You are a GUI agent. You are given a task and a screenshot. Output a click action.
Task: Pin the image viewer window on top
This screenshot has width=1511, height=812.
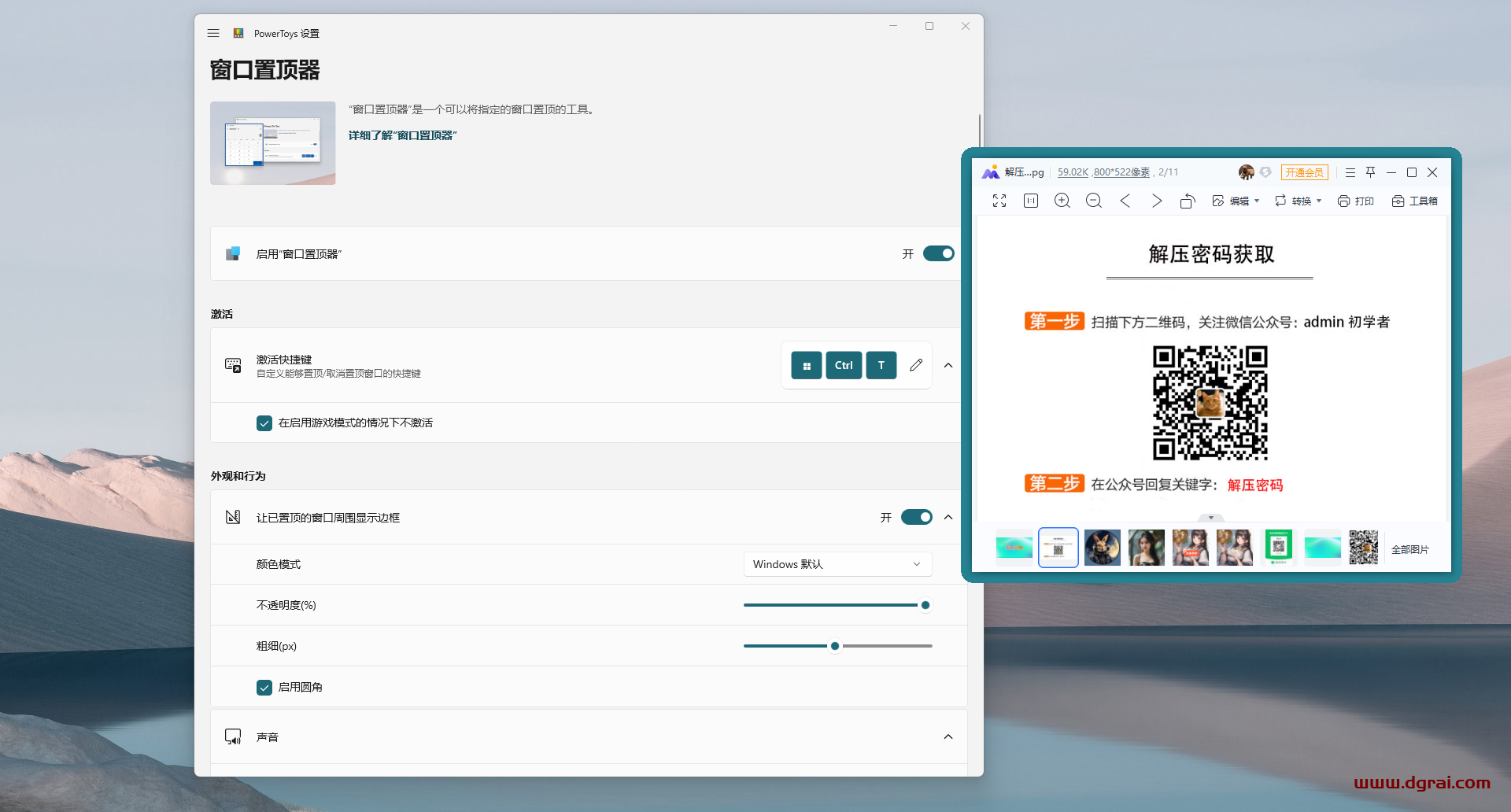(x=1371, y=172)
